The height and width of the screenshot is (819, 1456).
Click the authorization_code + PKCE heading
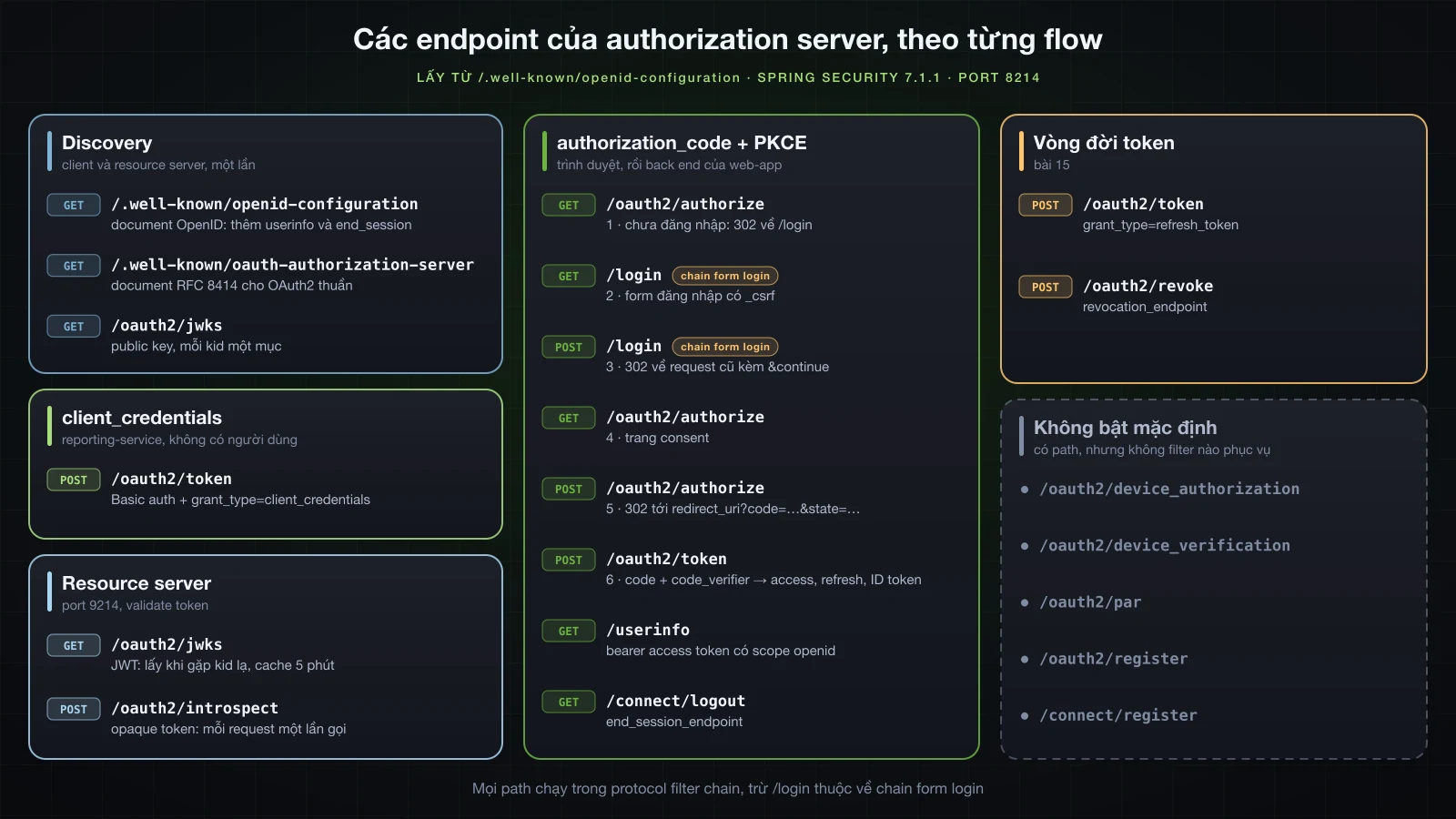click(682, 143)
